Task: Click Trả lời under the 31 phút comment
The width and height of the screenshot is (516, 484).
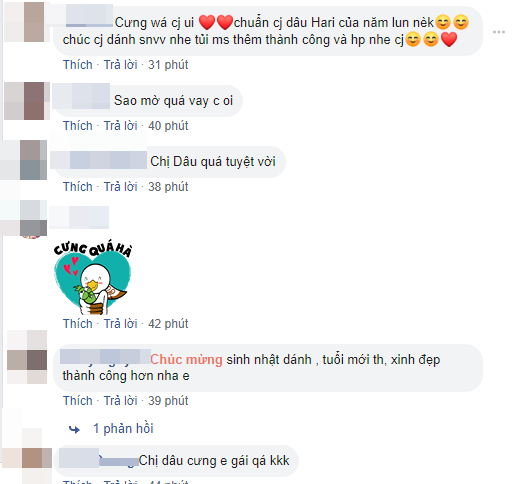Action: 120,65
